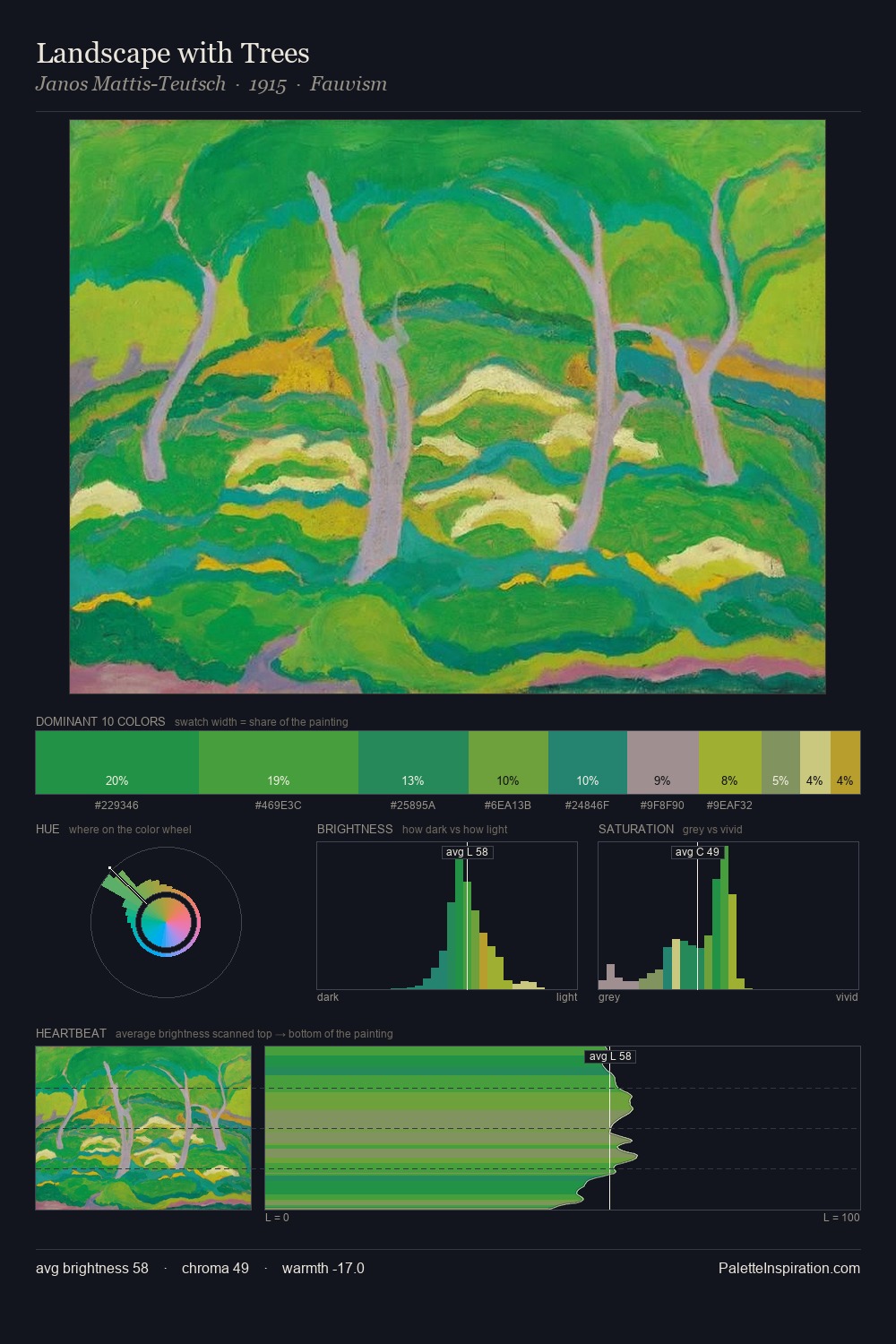Click the 'L = 0' axis label

click(277, 1218)
